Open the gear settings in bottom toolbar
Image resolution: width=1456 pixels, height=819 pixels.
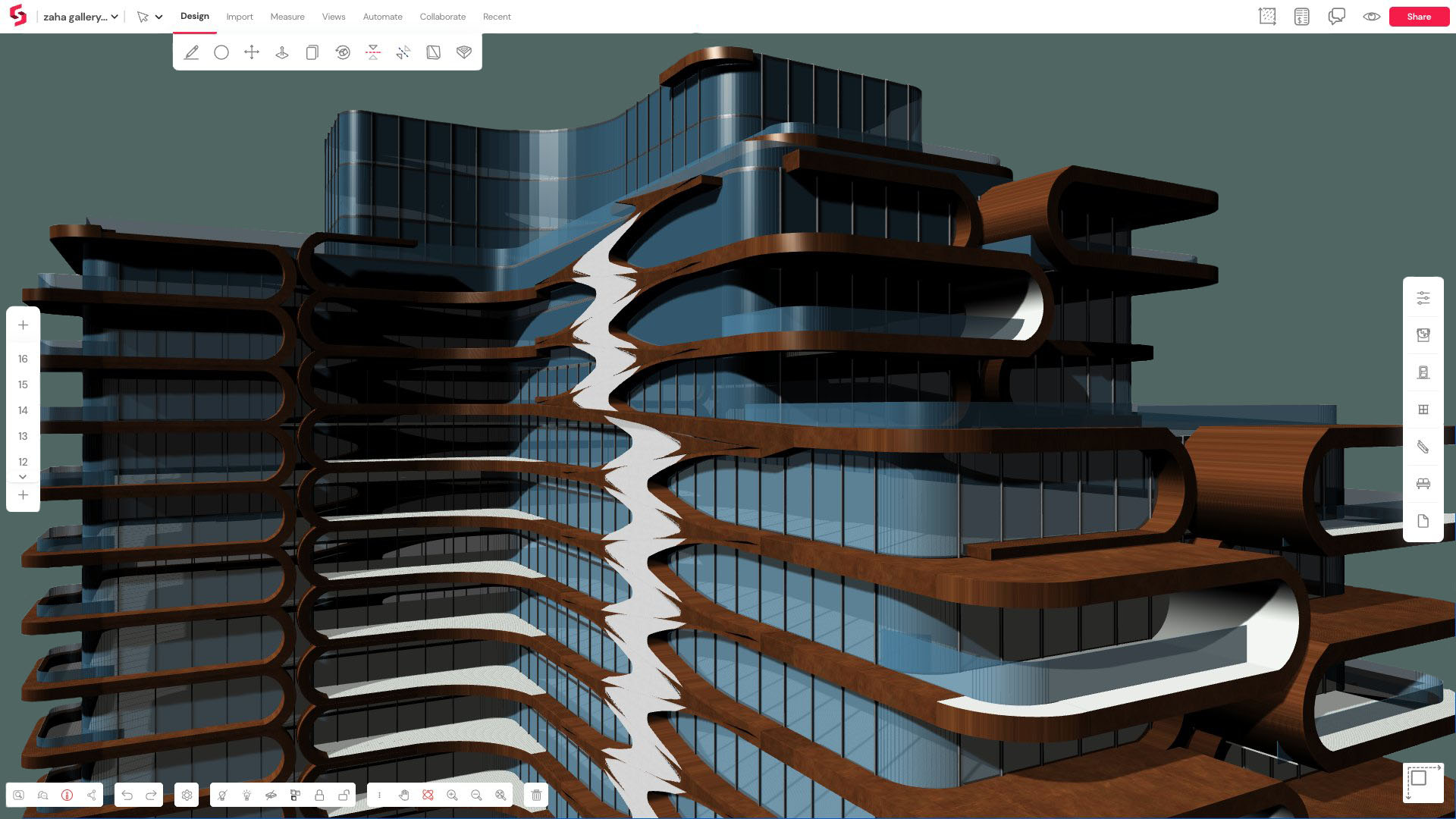187,795
